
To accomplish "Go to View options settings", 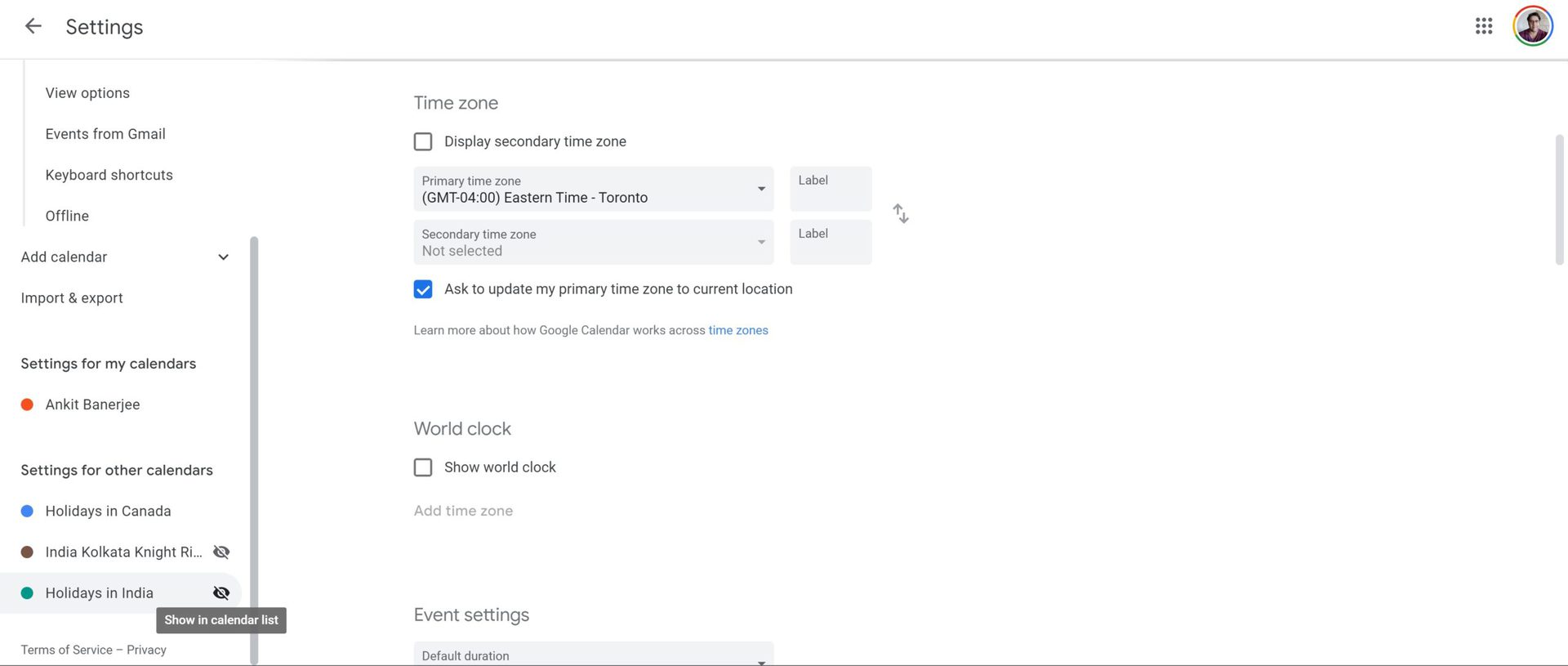I will pyautogui.click(x=87, y=93).
